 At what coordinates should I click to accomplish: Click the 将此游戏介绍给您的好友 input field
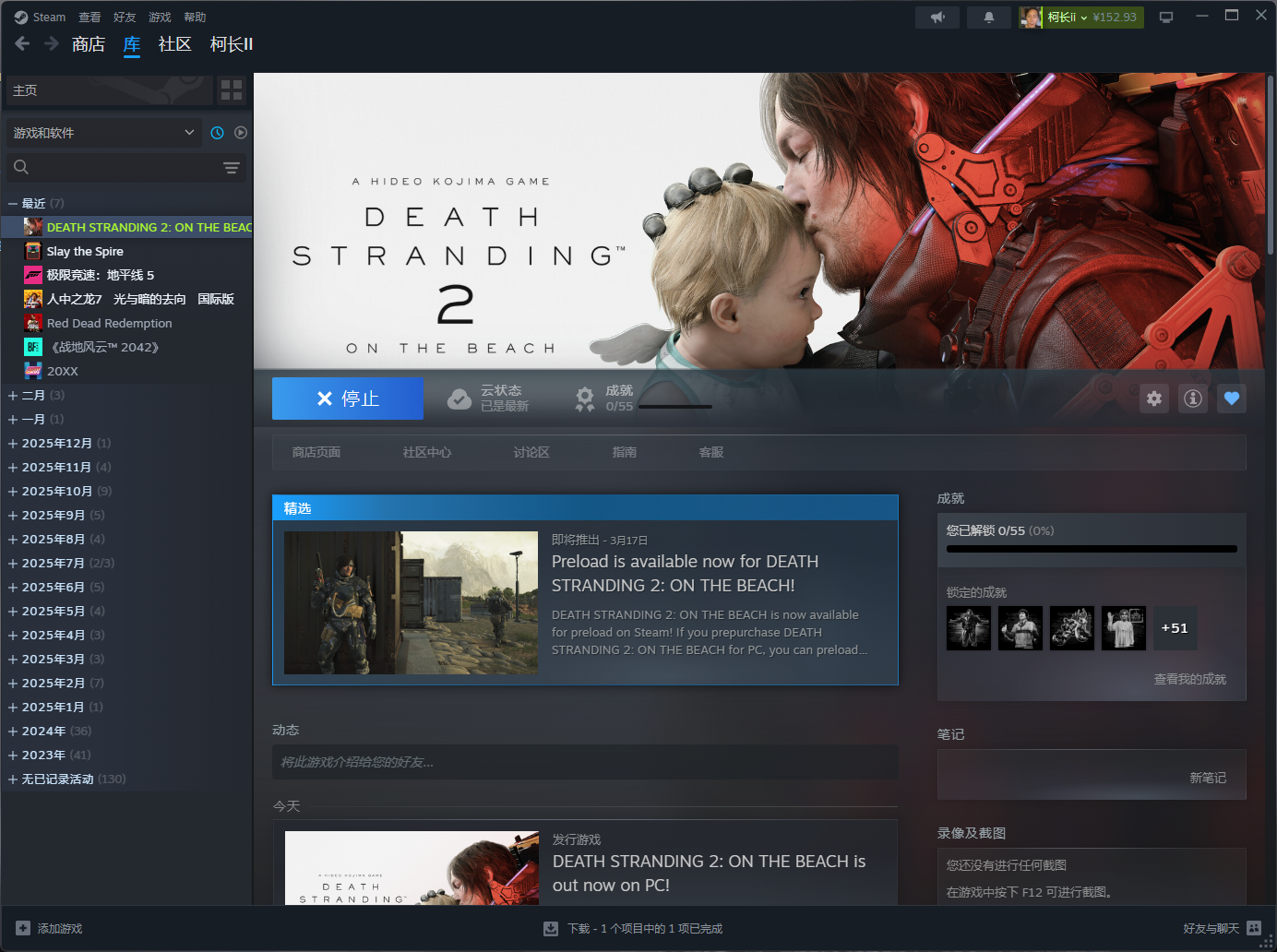585,762
